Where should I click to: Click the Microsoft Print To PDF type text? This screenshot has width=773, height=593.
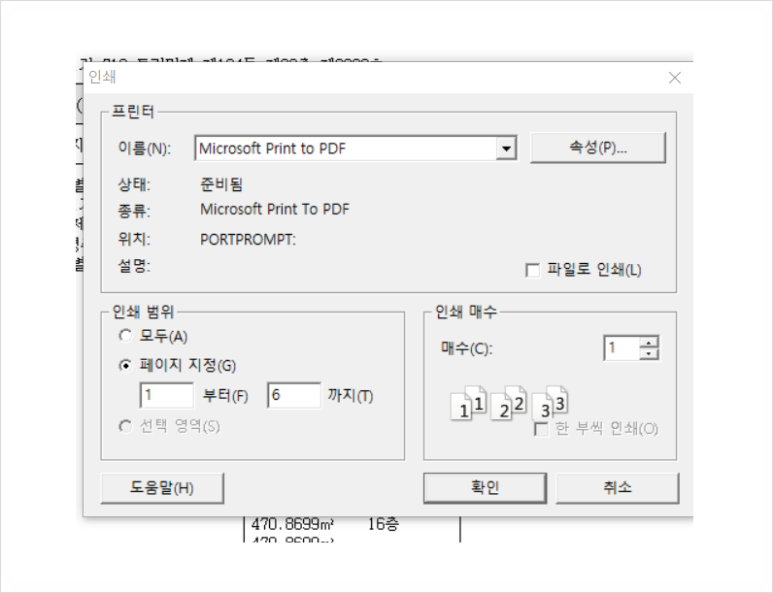coord(275,209)
